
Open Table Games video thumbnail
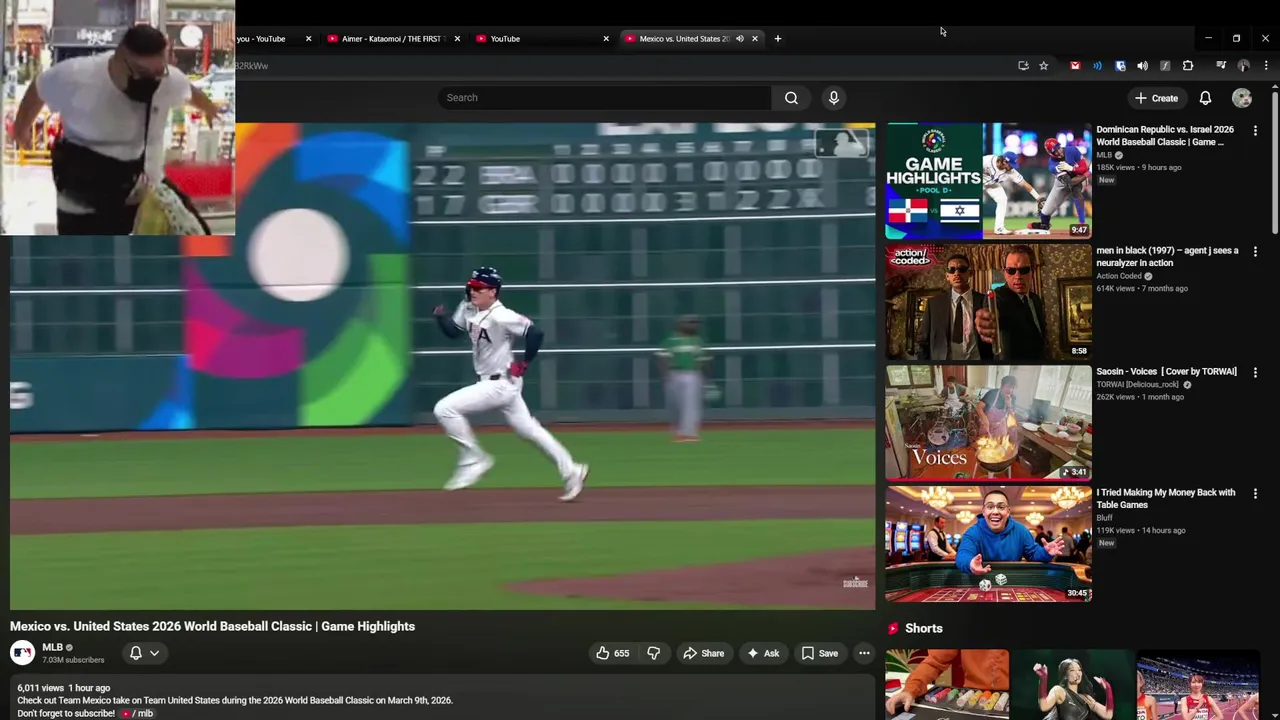(988, 544)
